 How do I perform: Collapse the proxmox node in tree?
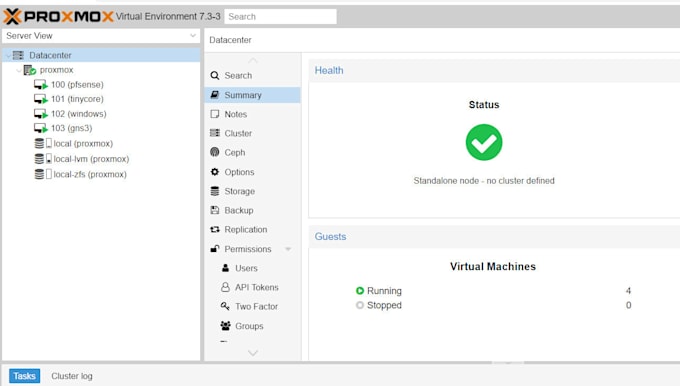tap(19, 70)
